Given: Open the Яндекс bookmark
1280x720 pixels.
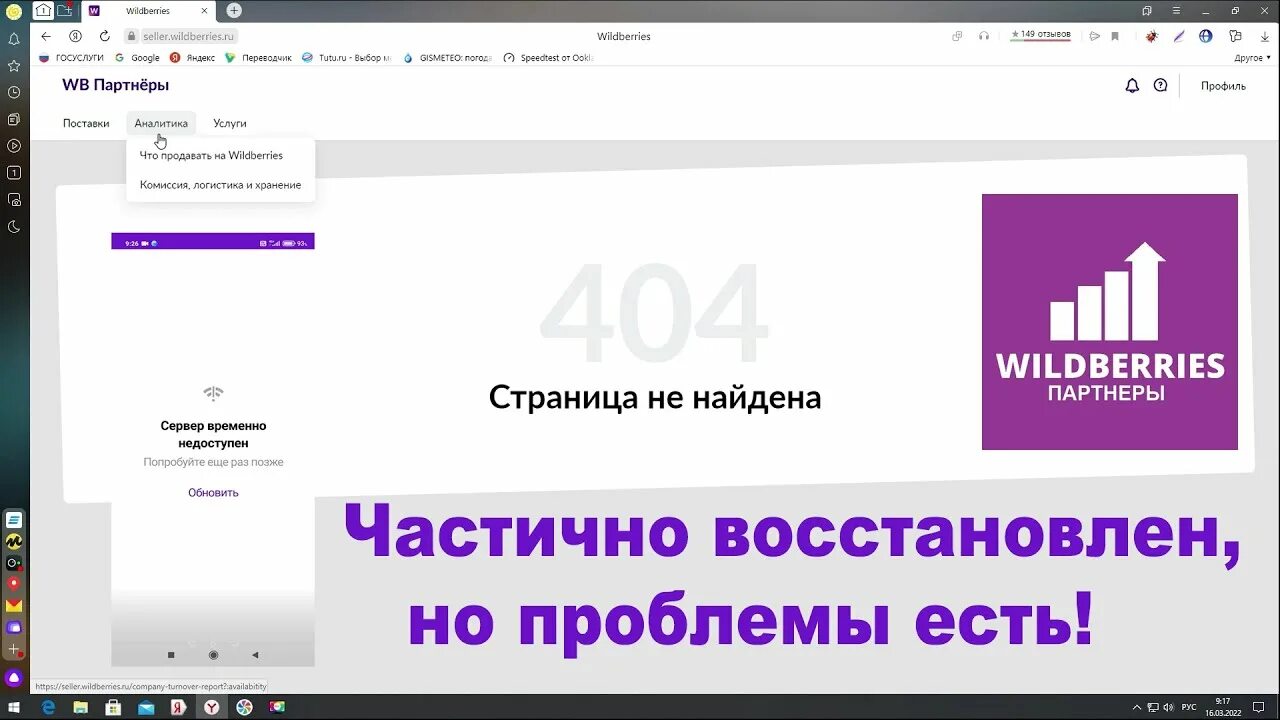Looking at the screenshot, I should (x=193, y=58).
